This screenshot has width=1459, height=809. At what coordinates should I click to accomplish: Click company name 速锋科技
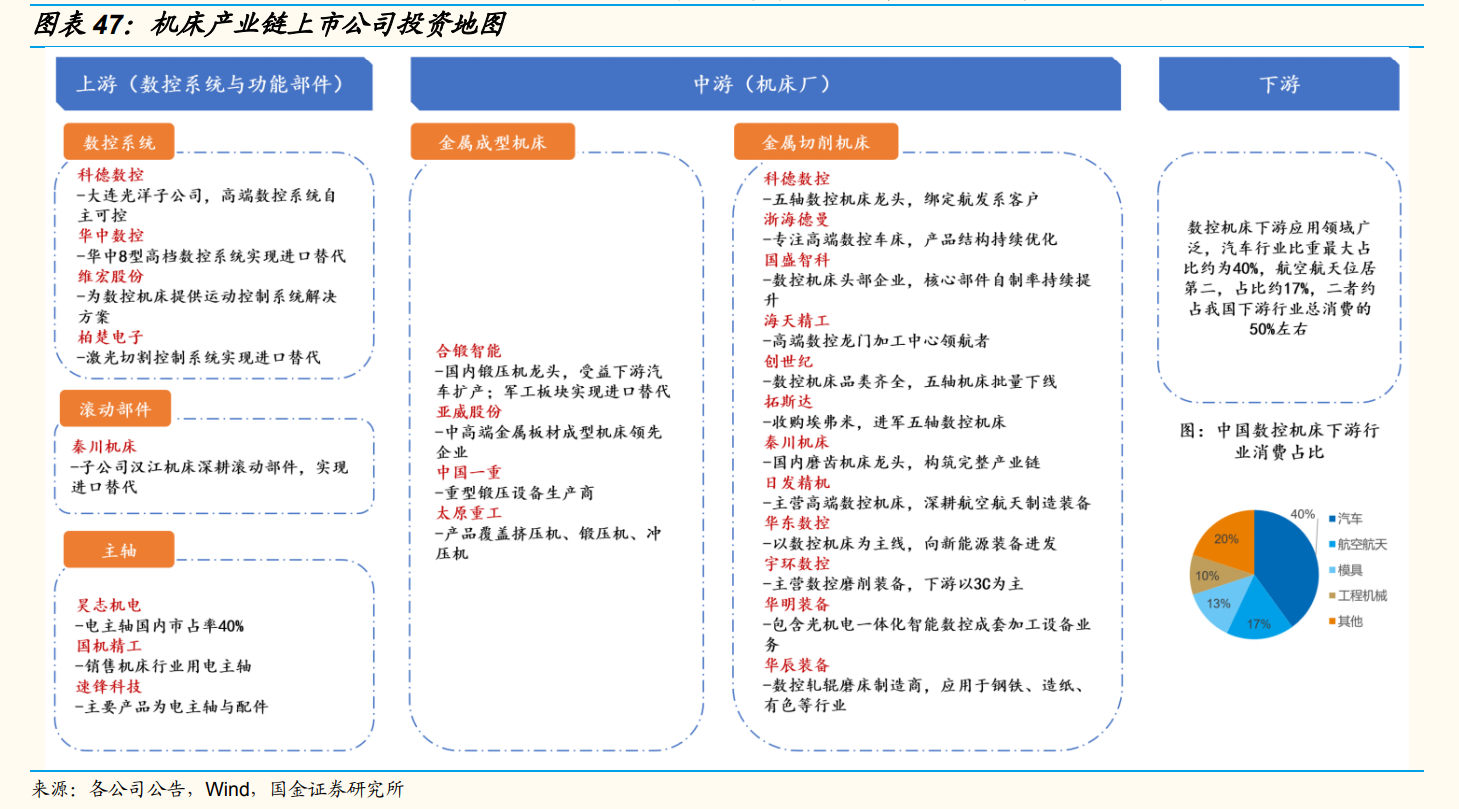109,686
